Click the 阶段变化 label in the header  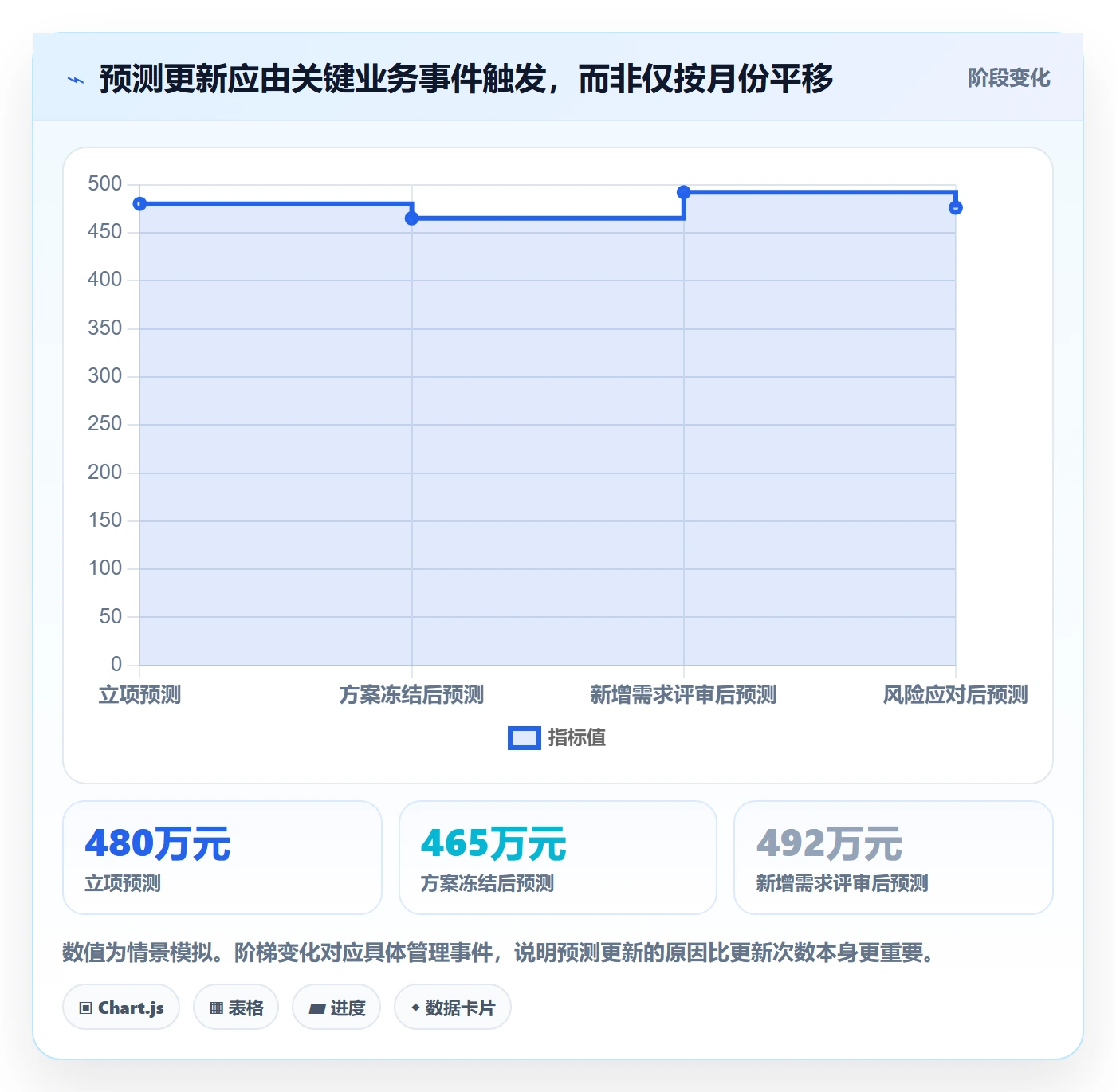pos(1008,78)
